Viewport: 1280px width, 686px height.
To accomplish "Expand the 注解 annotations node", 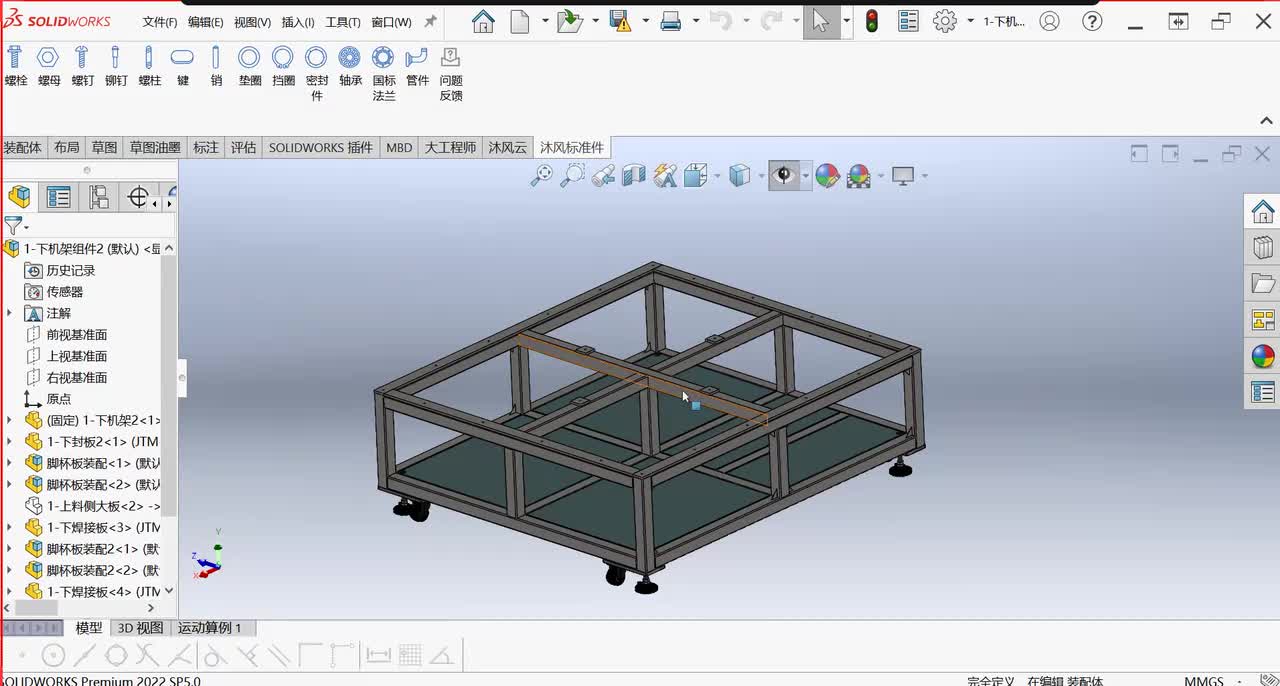I will tap(9, 313).
